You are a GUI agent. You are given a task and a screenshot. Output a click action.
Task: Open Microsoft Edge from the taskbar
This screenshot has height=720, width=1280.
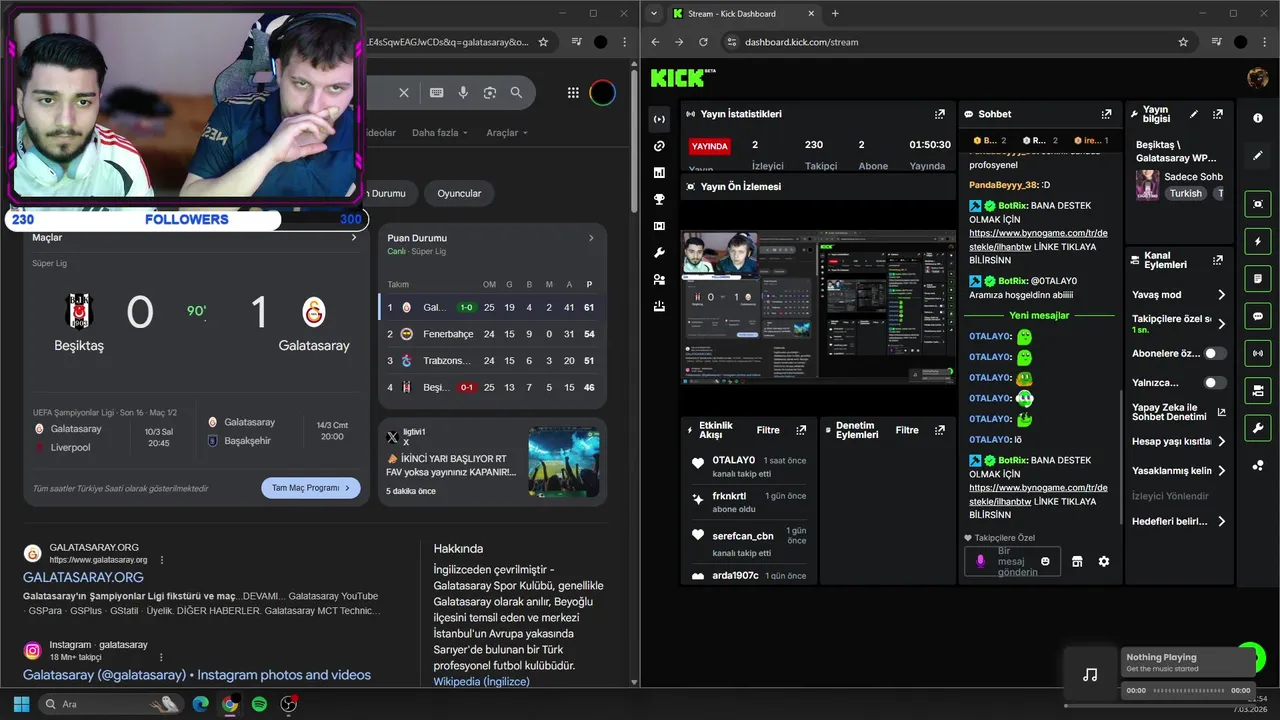200,704
